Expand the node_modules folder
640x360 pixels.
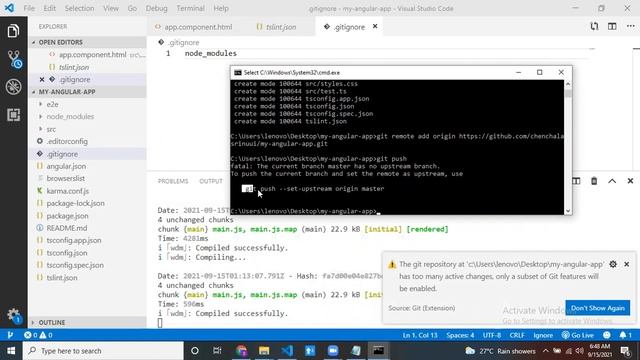(x=70, y=117)
